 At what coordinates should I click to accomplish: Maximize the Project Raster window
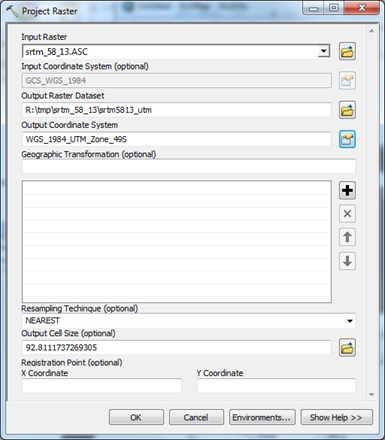[334, 8]
